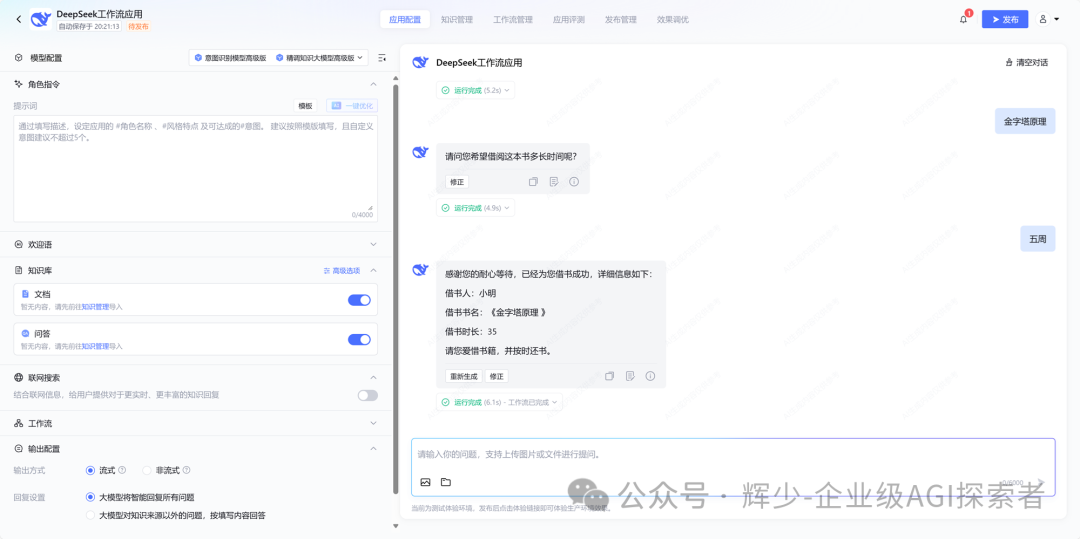
Task: Switch to the 应用配置 tab
Action: pos(405,19)
